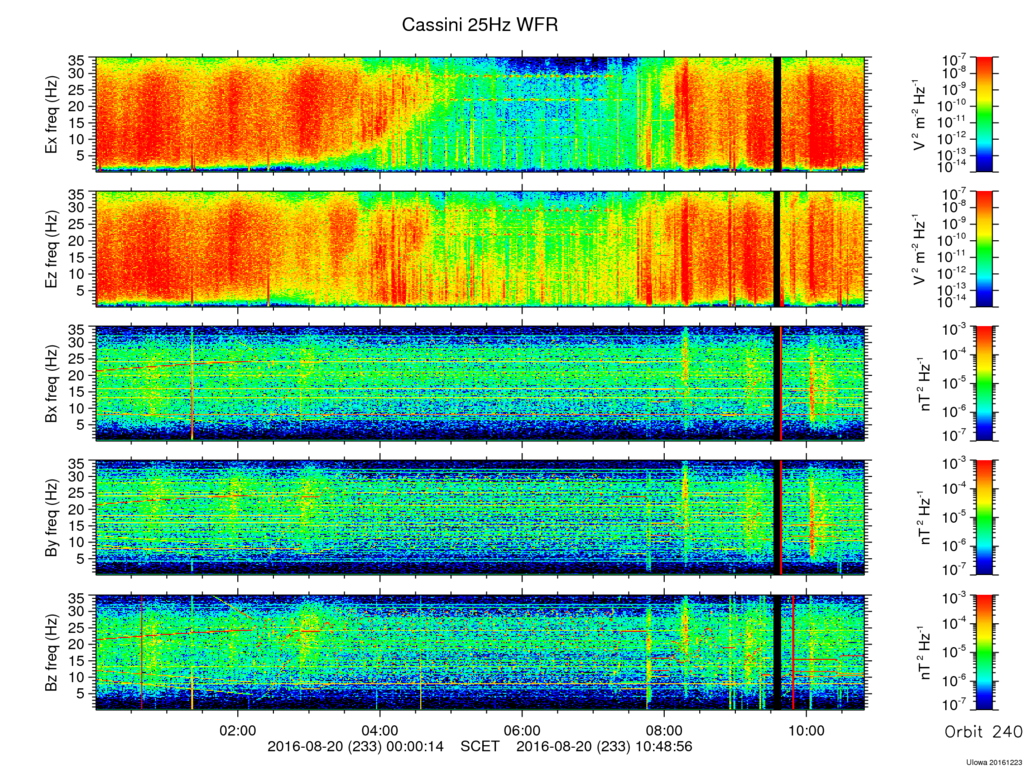This screenshot has width=1024, height=767.
Task: Click the 'Cassini 25Hz WFR' plot title
Action: [480, 25]
